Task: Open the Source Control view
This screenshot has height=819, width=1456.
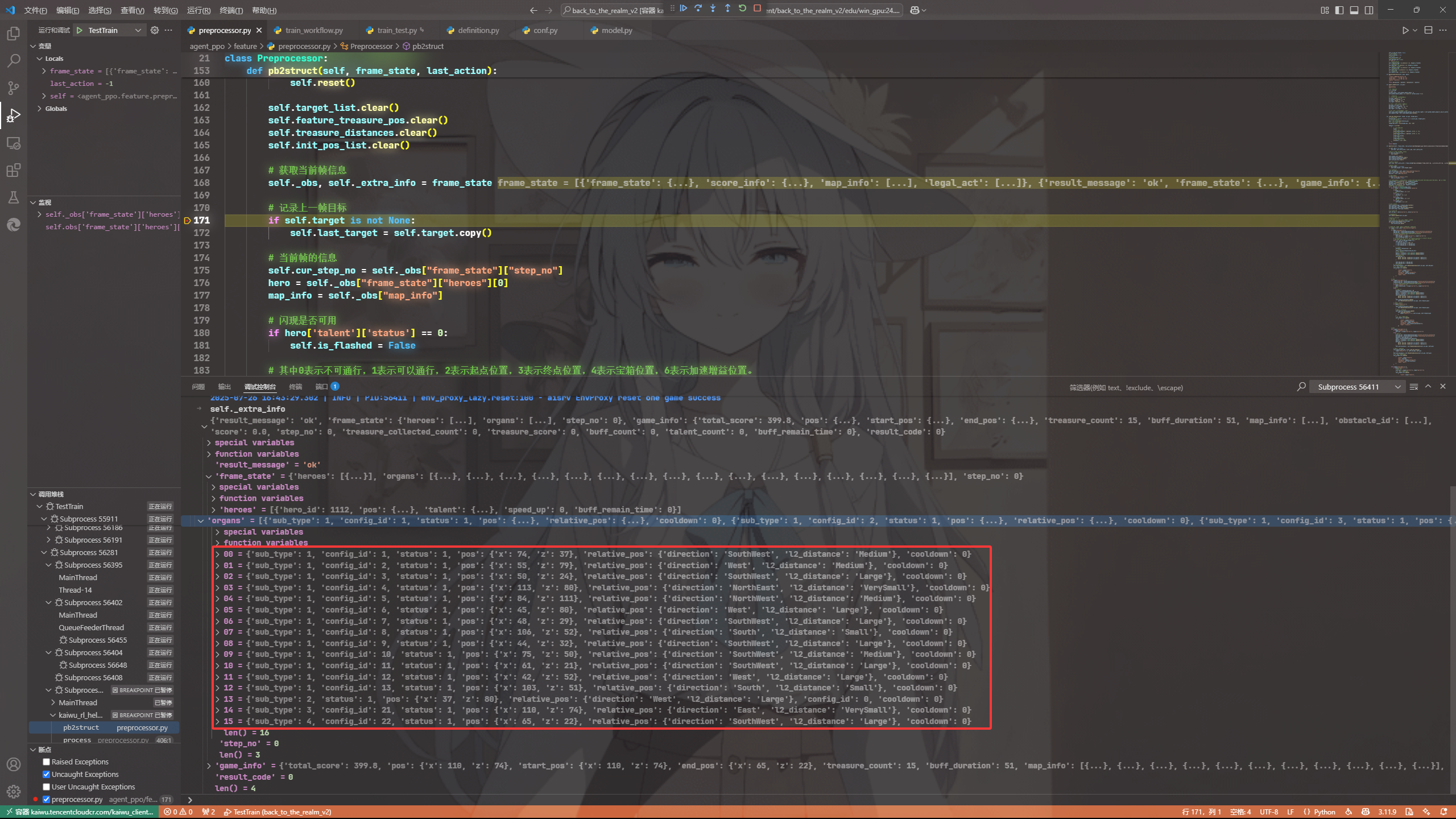Action: coord(14,88)
